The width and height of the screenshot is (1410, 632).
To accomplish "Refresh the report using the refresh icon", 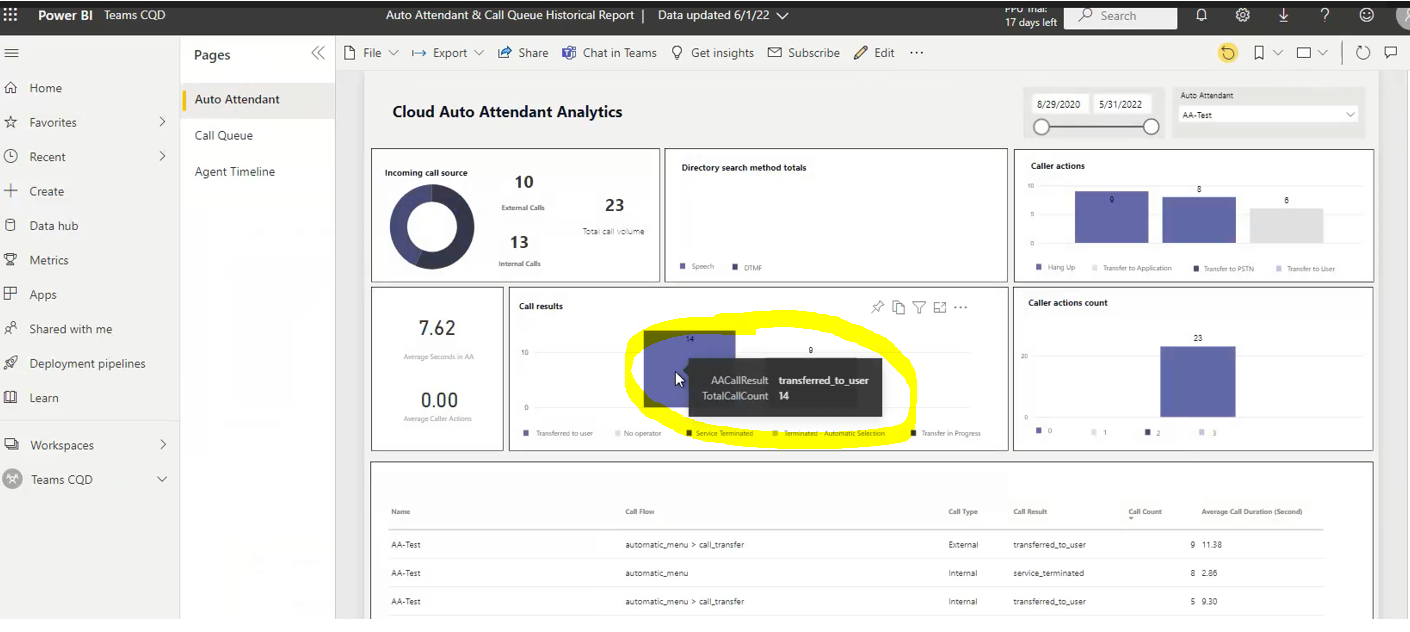I will pyautogui.click(x=1363, y=53).
